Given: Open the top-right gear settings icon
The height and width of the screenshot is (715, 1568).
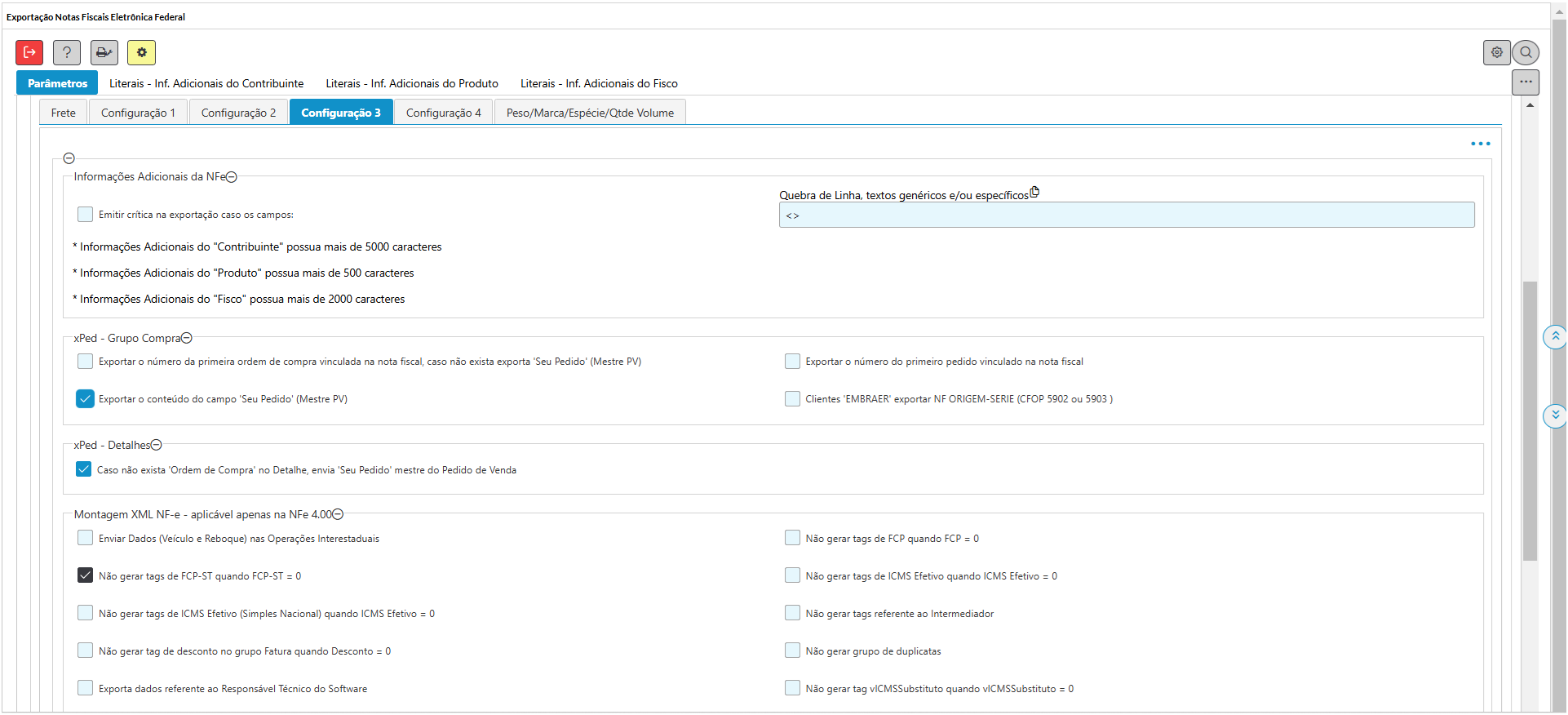Looking at the screenshot, I should (x=1496, y=52).
